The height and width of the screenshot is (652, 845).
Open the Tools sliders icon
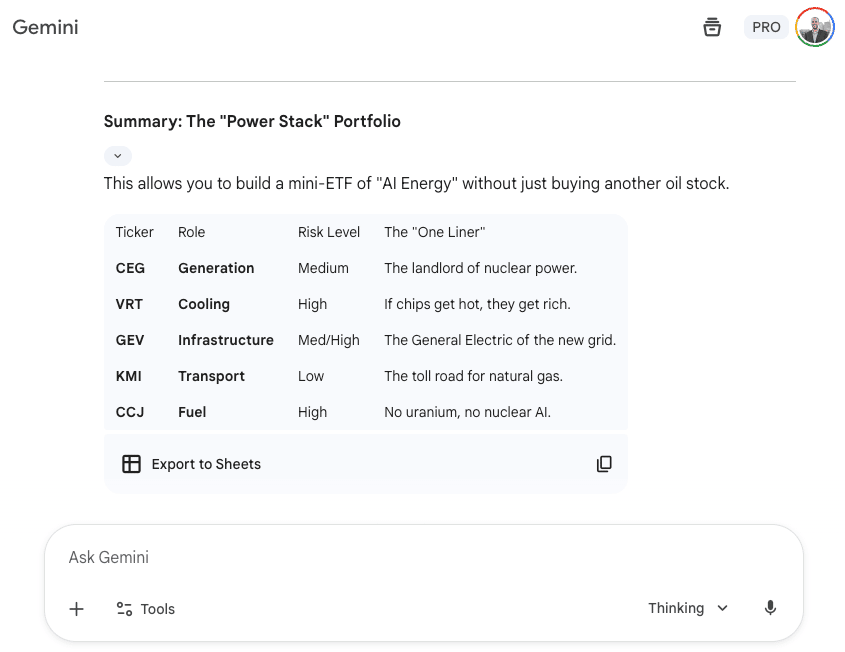(125, 609)
